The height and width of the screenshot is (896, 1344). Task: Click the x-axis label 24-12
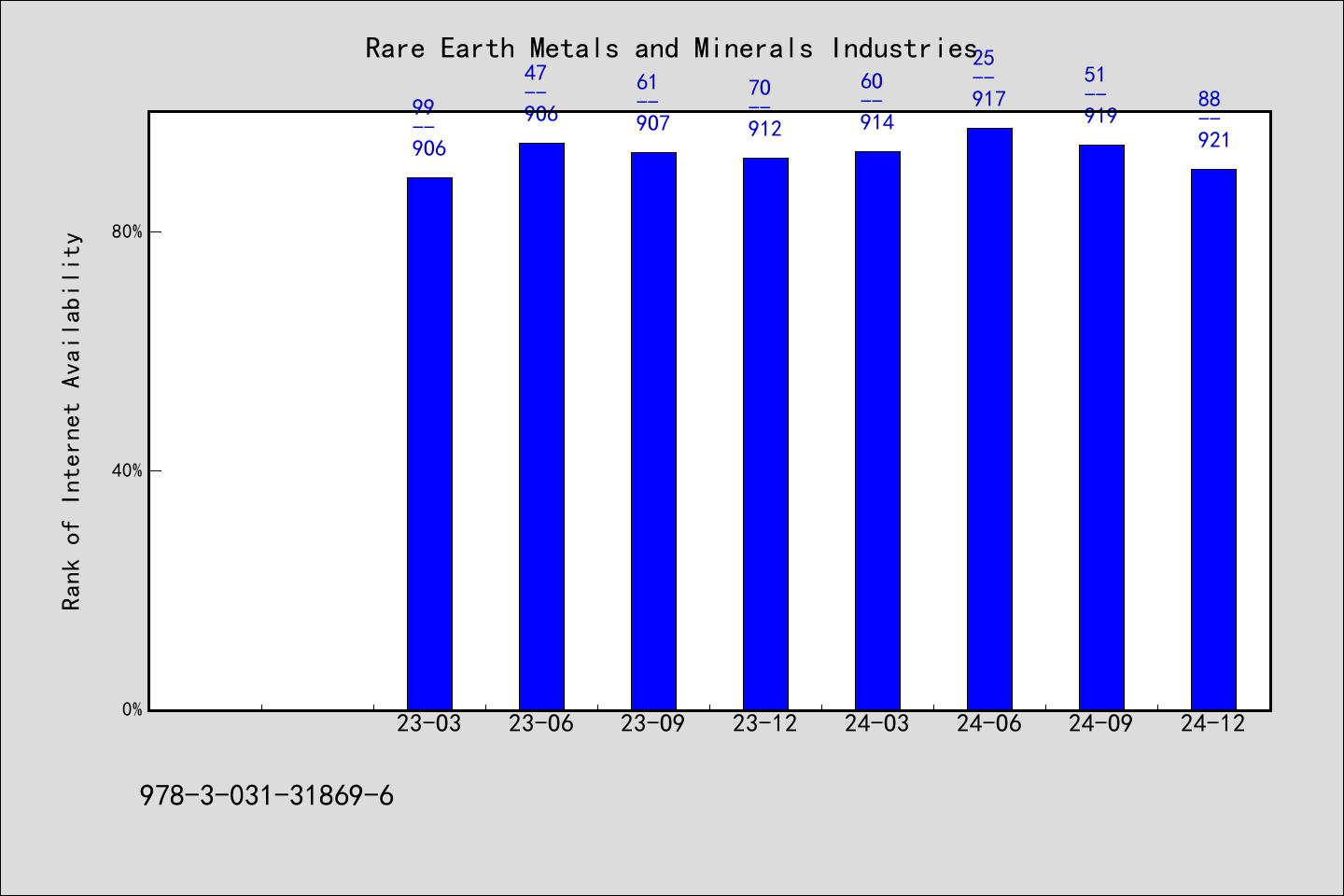pyautogui.click(x=1213, y=723)
